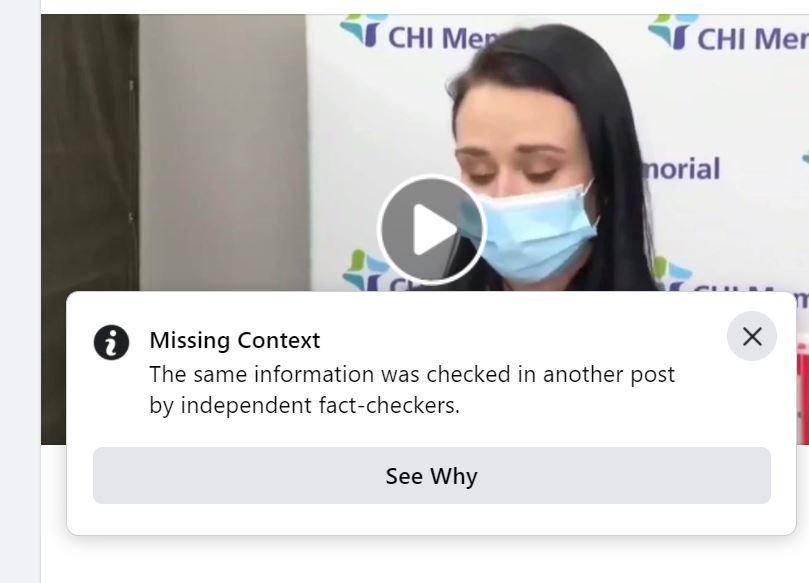Click the black info circle icon
Screen dimensions: 809x583
(111, 342)
